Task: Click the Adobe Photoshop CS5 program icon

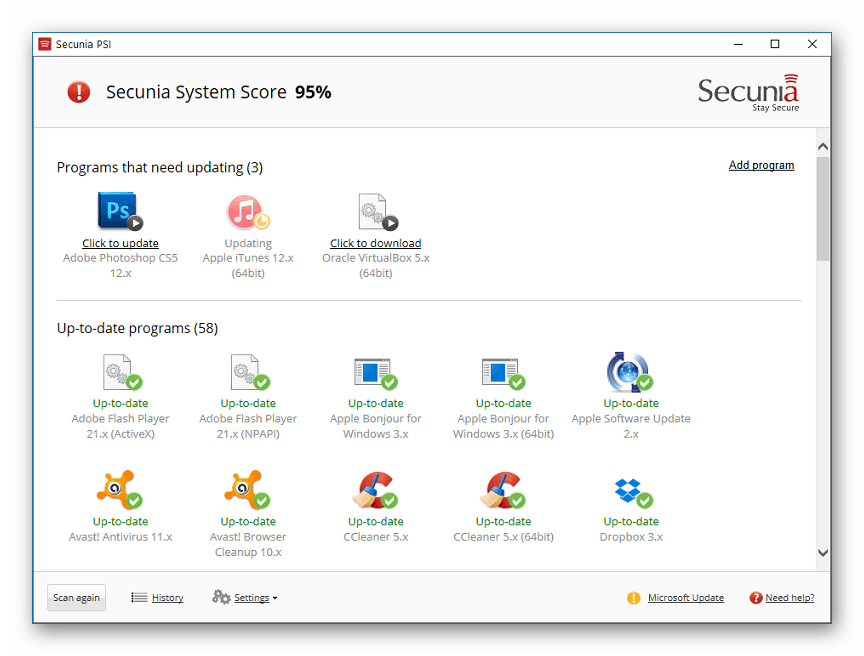Action: pyautogui.click(x=119, y=211)
